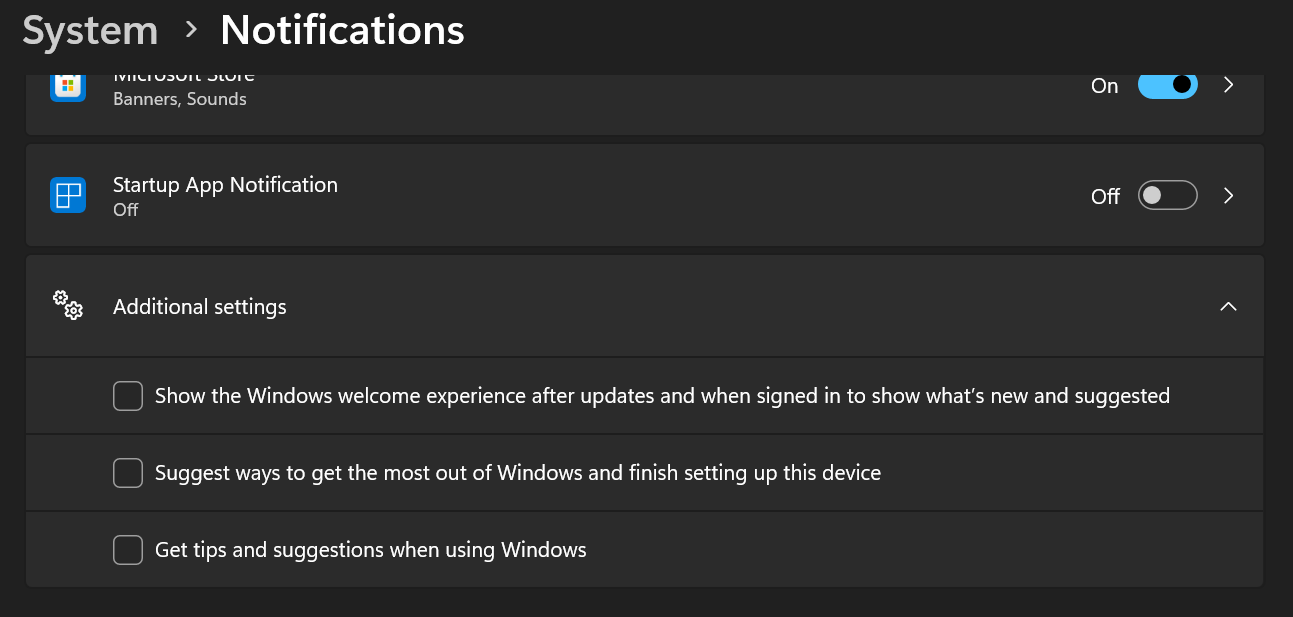Viewport: 1293px width, 617px height.
Task: Click the Additional settings gears icon
Action: [68, 305]
